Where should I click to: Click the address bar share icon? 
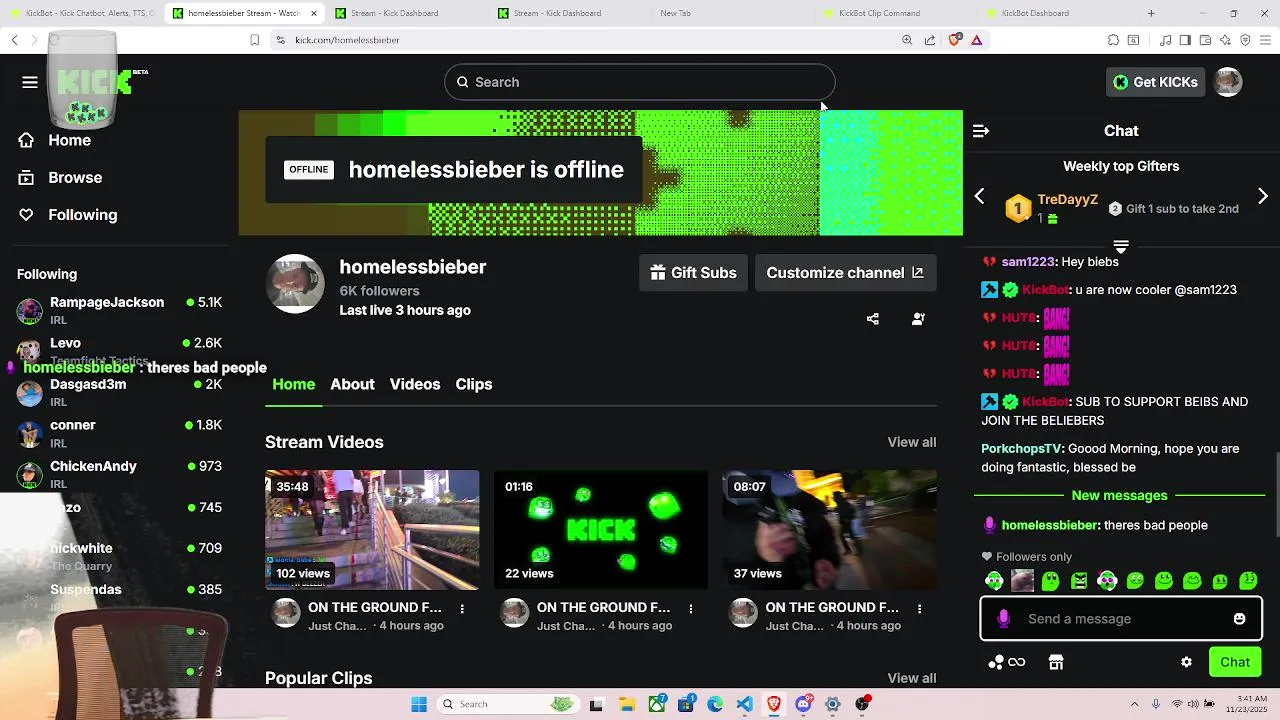tap(930, 40)
